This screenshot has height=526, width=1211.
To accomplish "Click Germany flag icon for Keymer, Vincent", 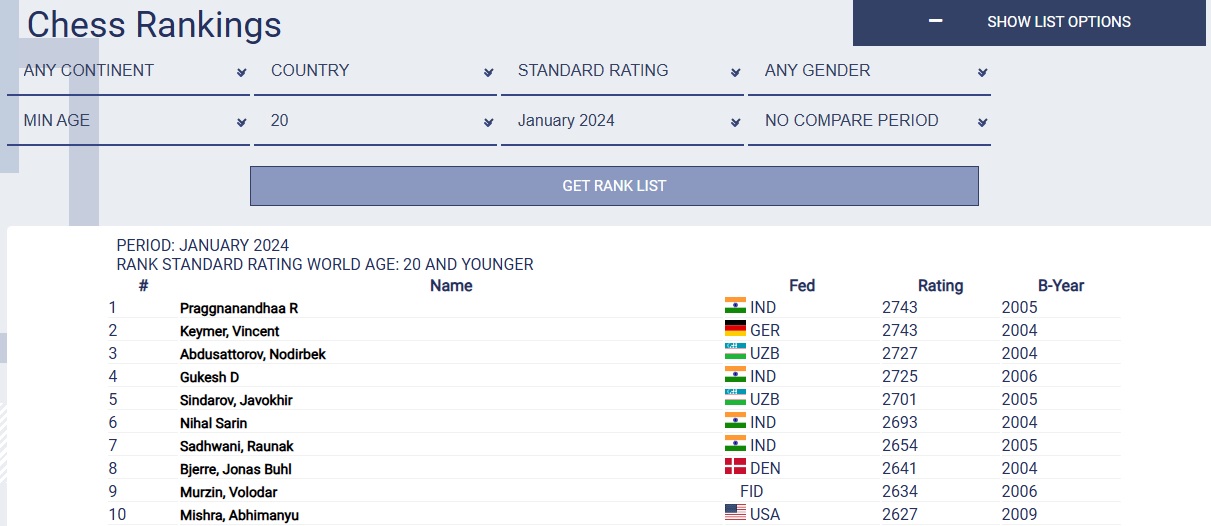I will coord(735,329).
